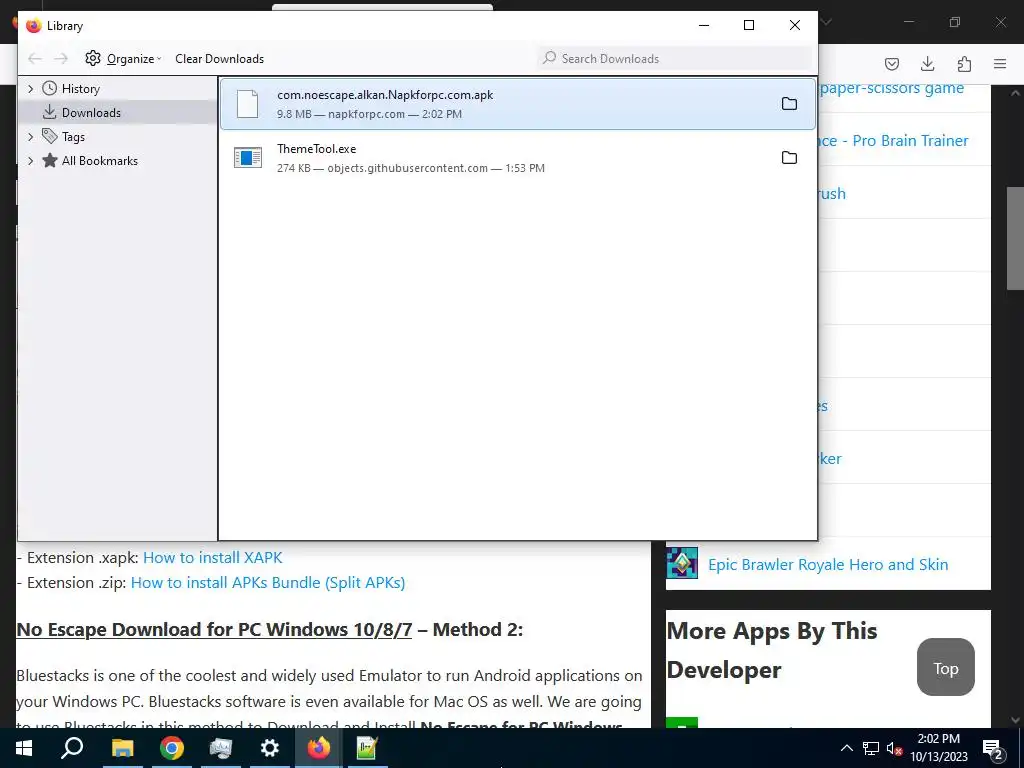The height and width of the screenshot is (768, 1024).
Task: Open Epic Brawler Royale Hero and Skin link
Action: coord(828,564)
